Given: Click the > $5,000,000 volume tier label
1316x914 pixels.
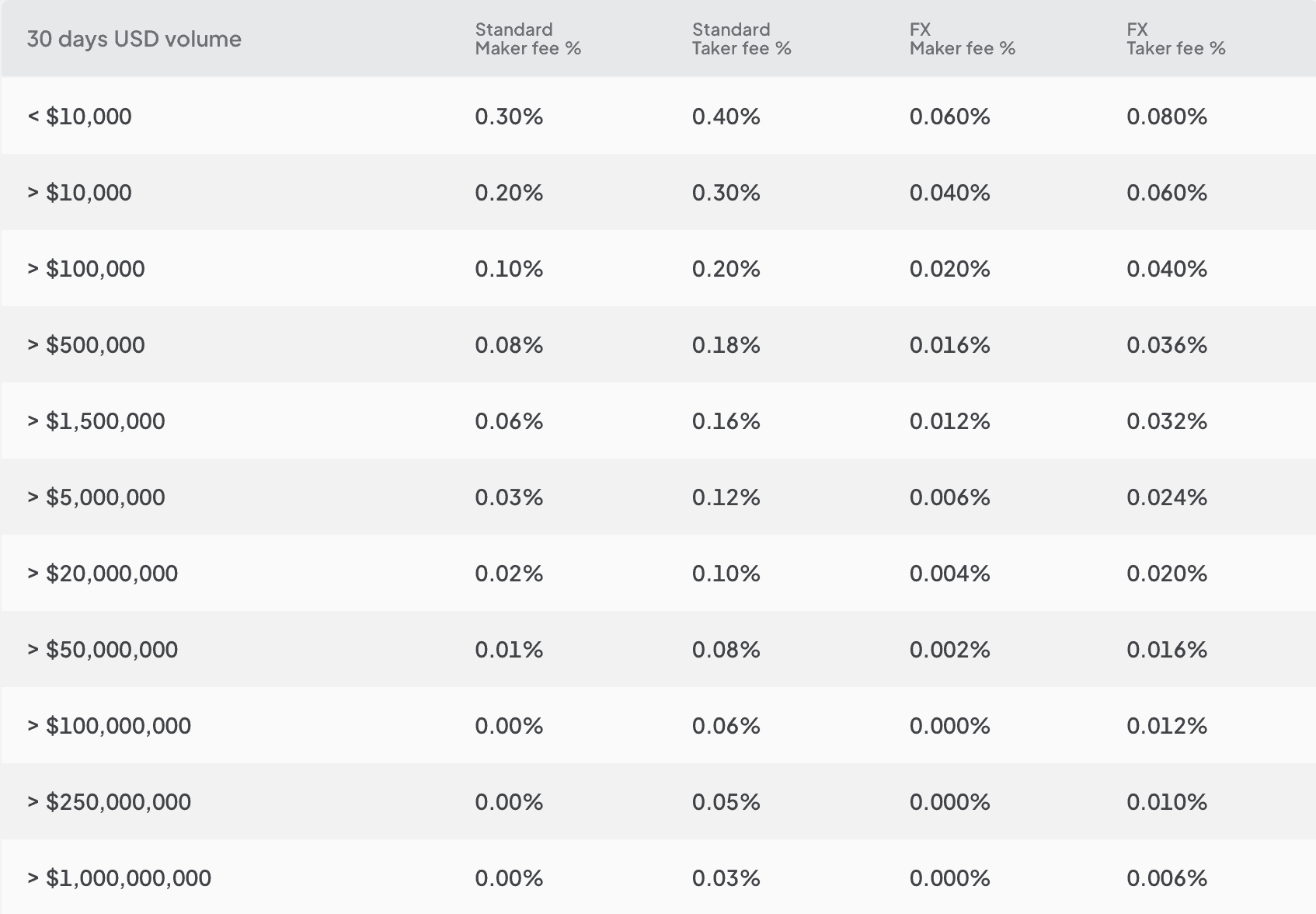Looking at the screenshot, I should point(96,497).
